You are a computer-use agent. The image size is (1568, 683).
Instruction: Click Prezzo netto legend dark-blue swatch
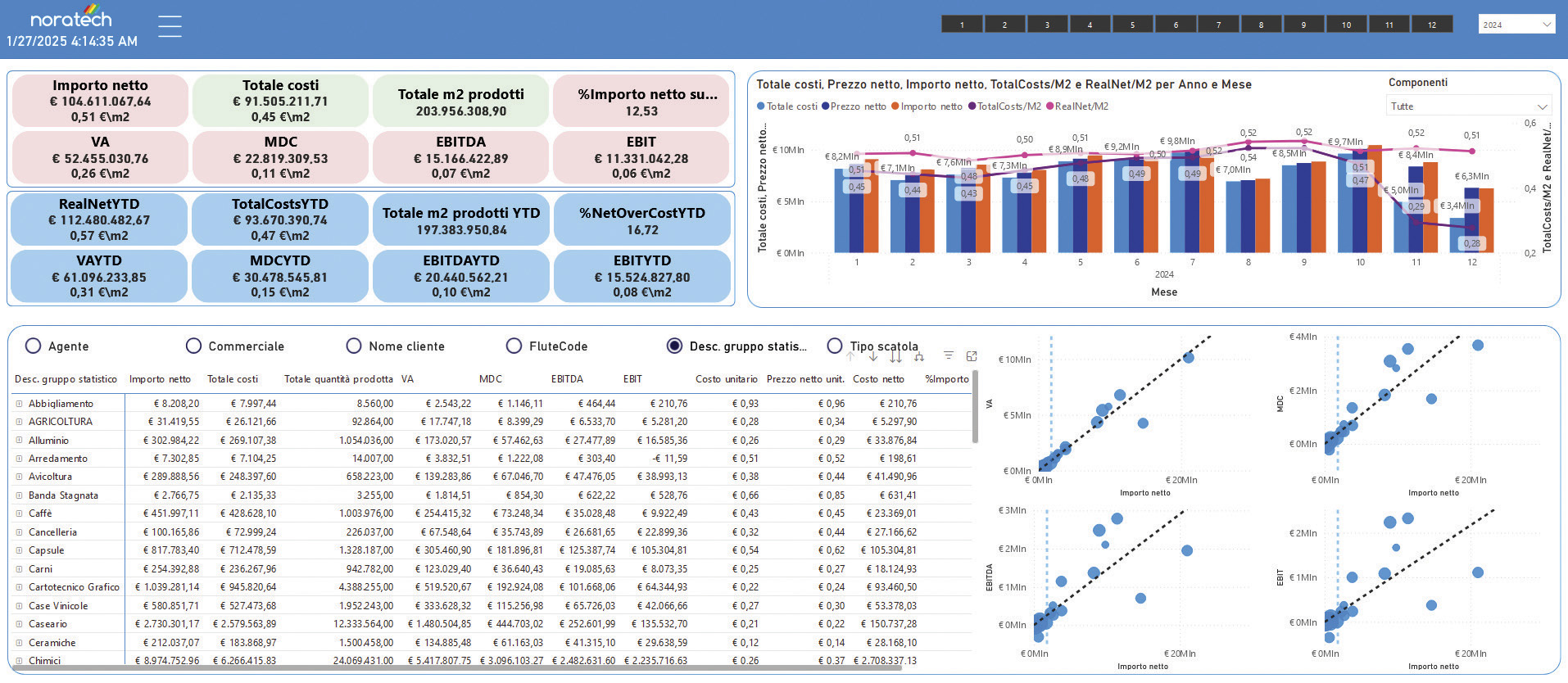[825, 106]
